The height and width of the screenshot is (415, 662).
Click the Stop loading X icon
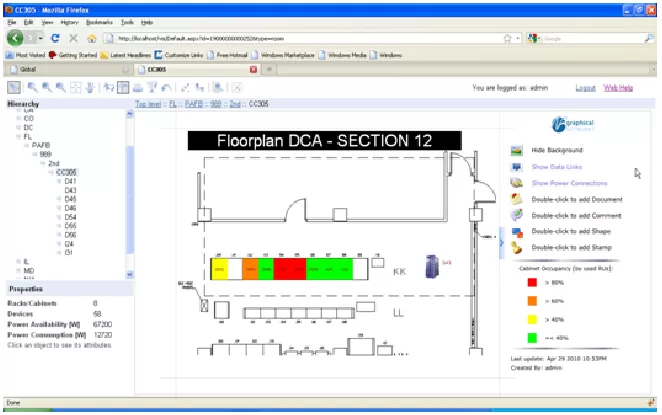click(x=73, y=38)
